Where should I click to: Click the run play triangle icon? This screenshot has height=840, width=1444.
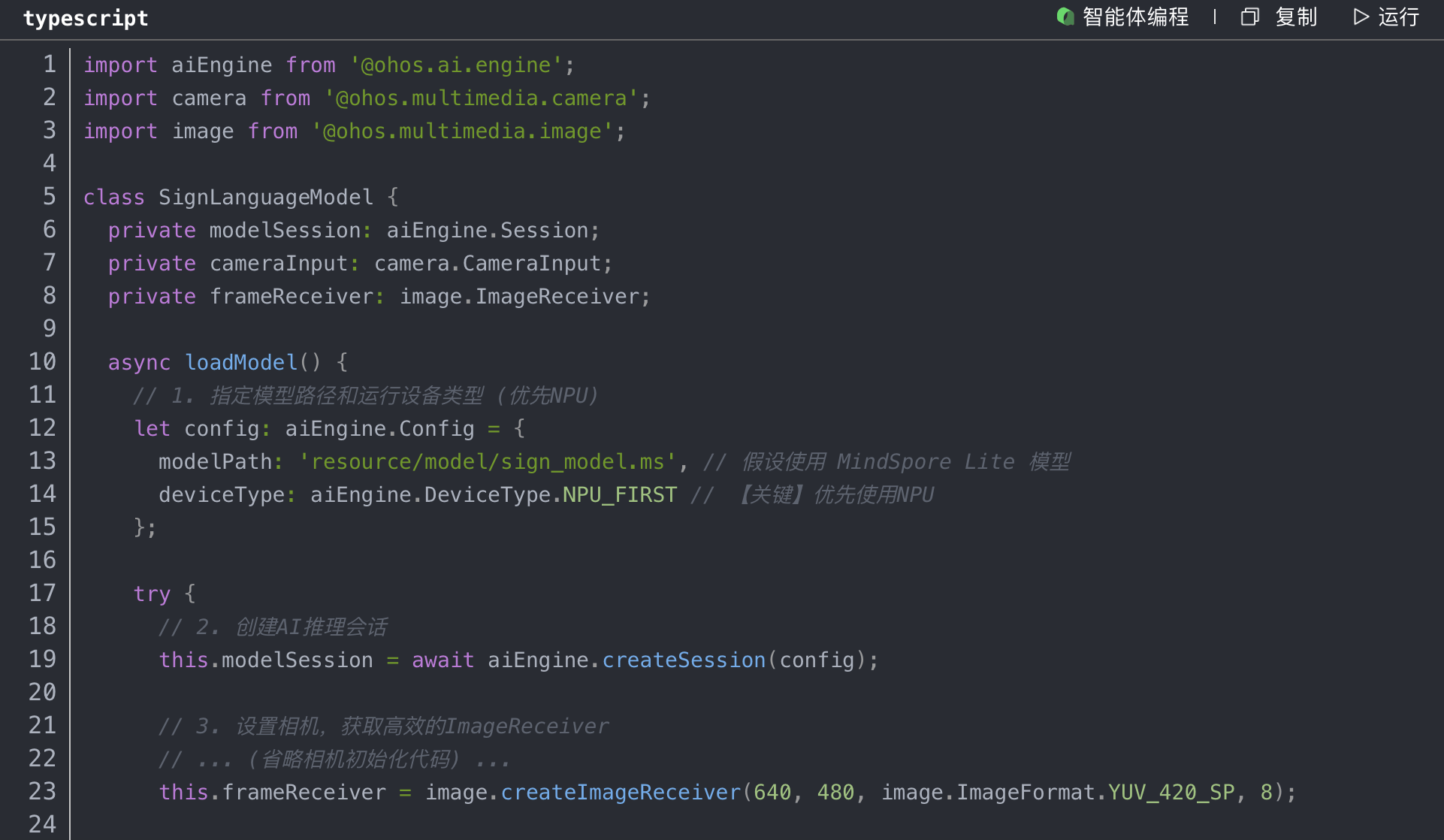[x=1361, y=17]
